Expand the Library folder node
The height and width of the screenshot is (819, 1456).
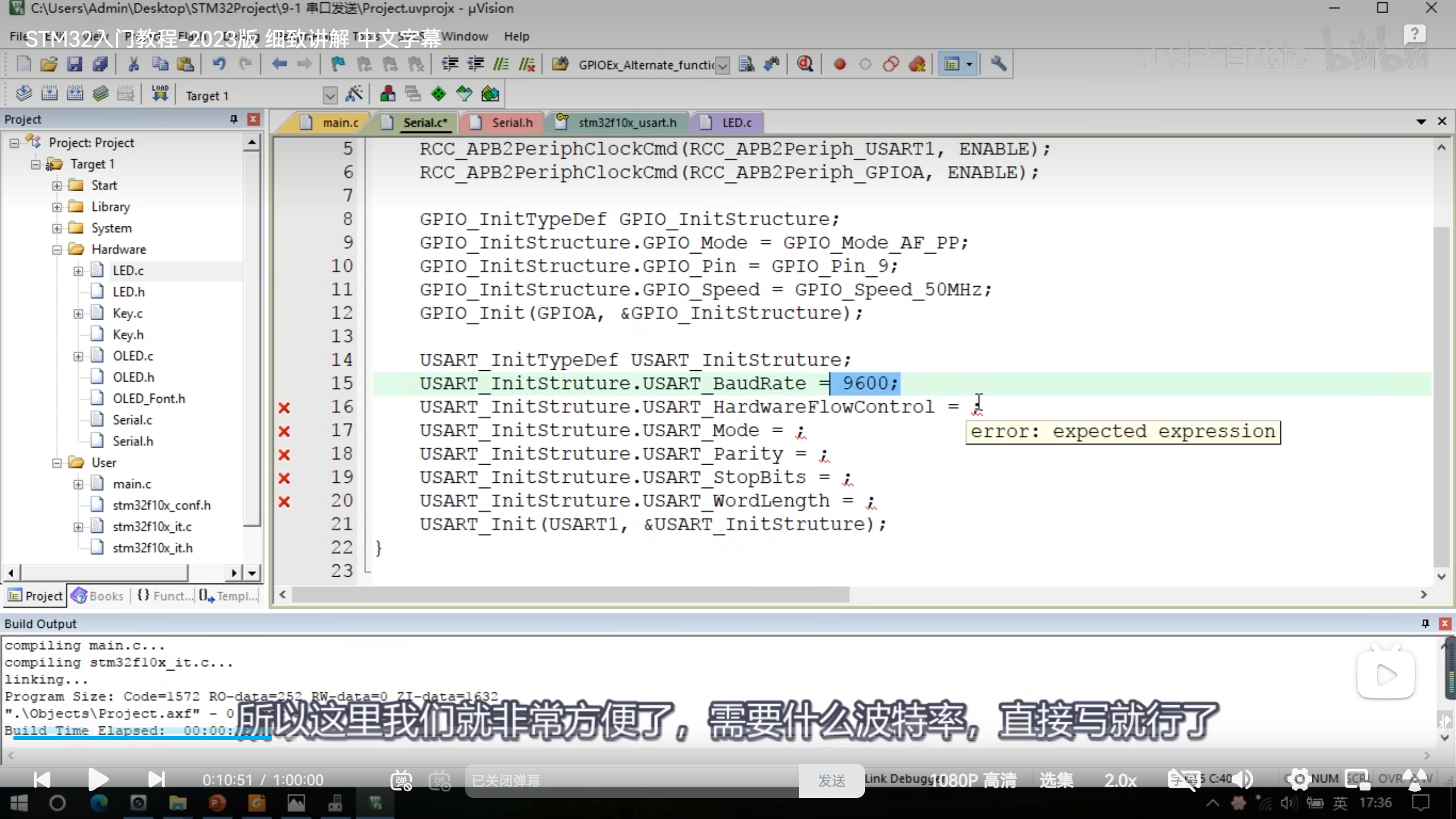[57, 207]
